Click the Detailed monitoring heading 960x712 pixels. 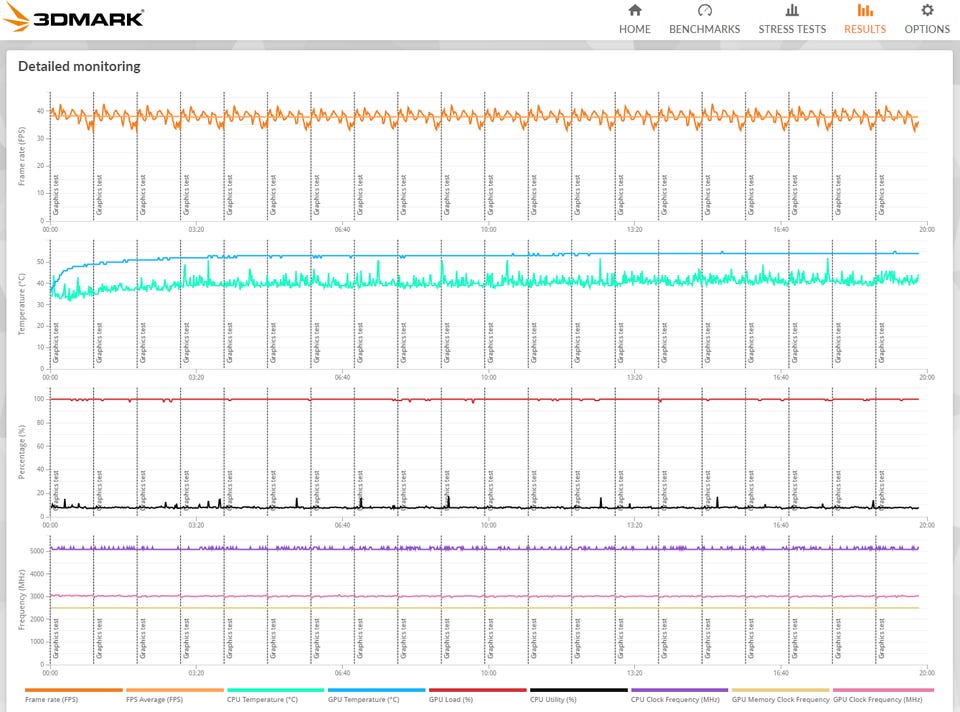pyautogui.click(x=79, y=67)
